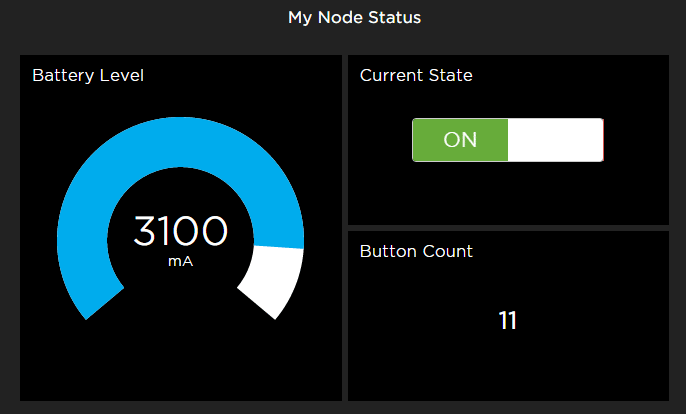
Task: Click empty area below the Button Count number
Action: pos(508,368)
